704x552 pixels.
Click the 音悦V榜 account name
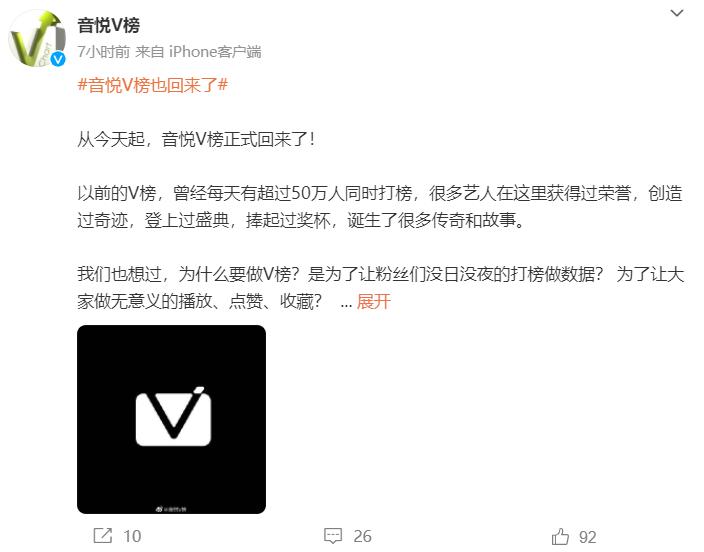coord(108,25)
